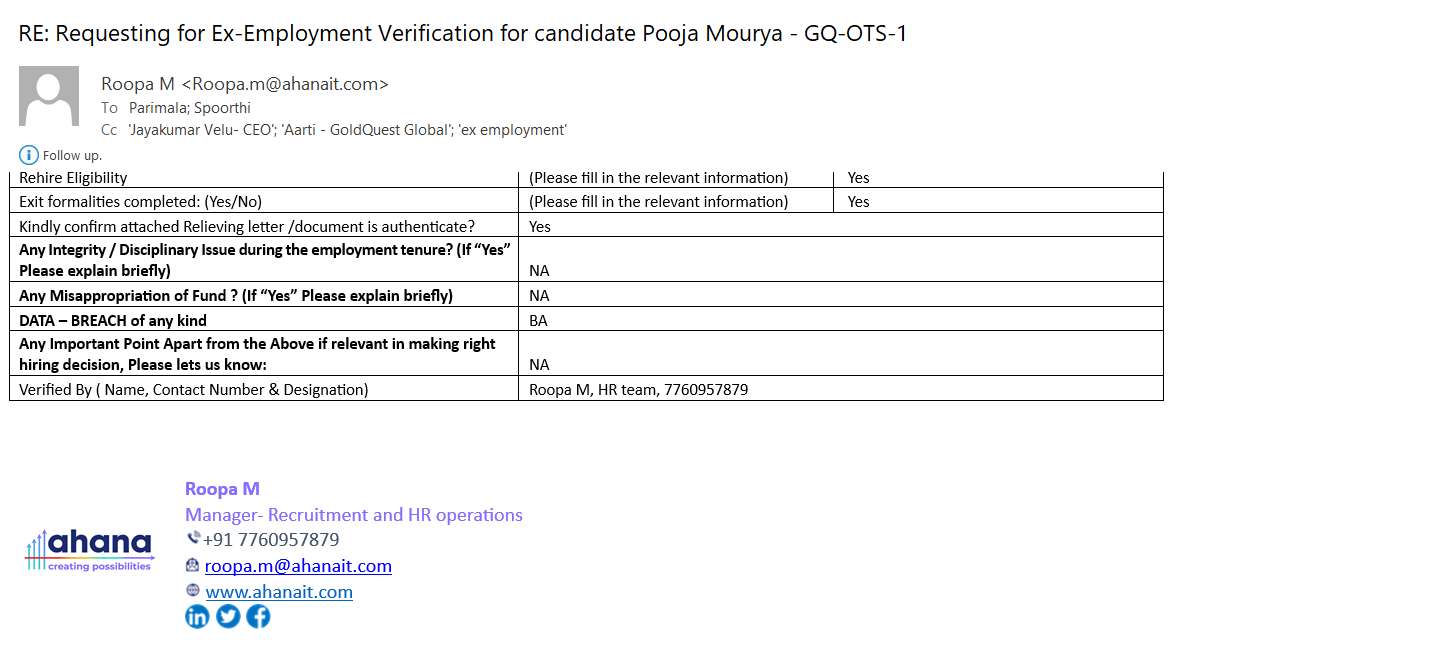
Task: Open the roopa.m@ahanait.com email link
Action: pyautogui.click(x=298, y=566)
